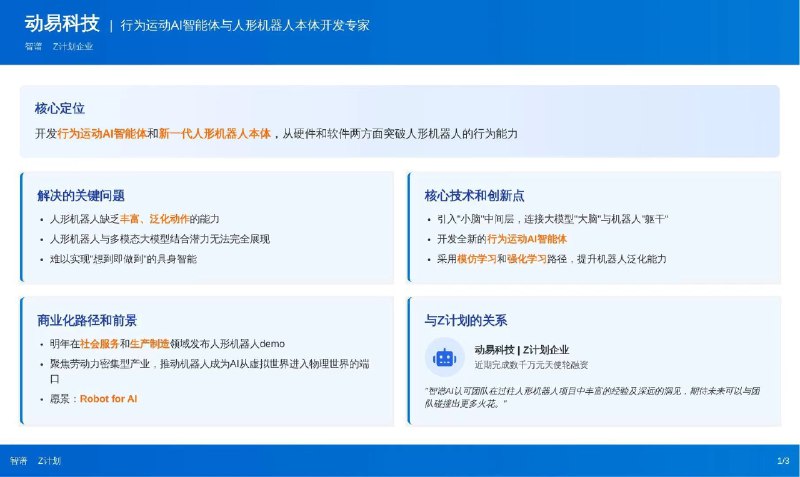Click the 解决的关键问题 heading
This screenshot has height=477, width=800.
81,195
